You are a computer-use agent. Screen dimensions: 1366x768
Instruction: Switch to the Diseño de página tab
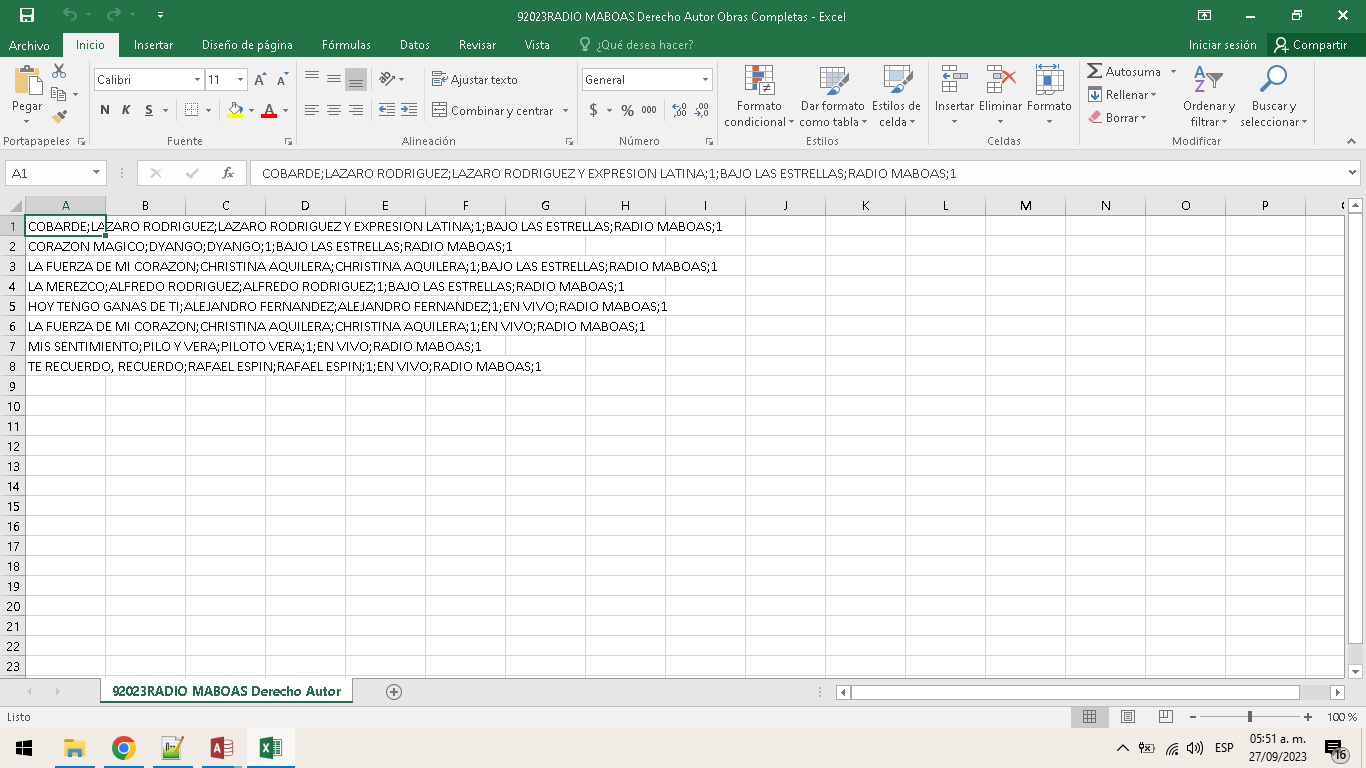pyautogui.click(x=247, y=45)
